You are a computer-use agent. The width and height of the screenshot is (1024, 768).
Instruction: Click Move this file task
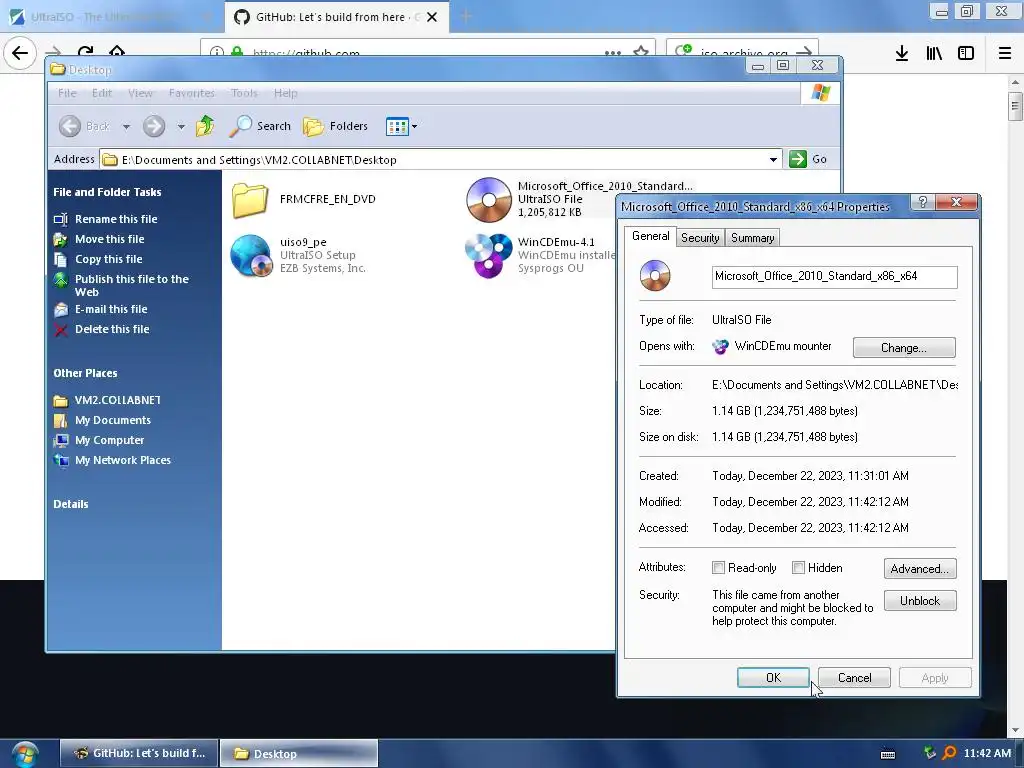[109, 239]
